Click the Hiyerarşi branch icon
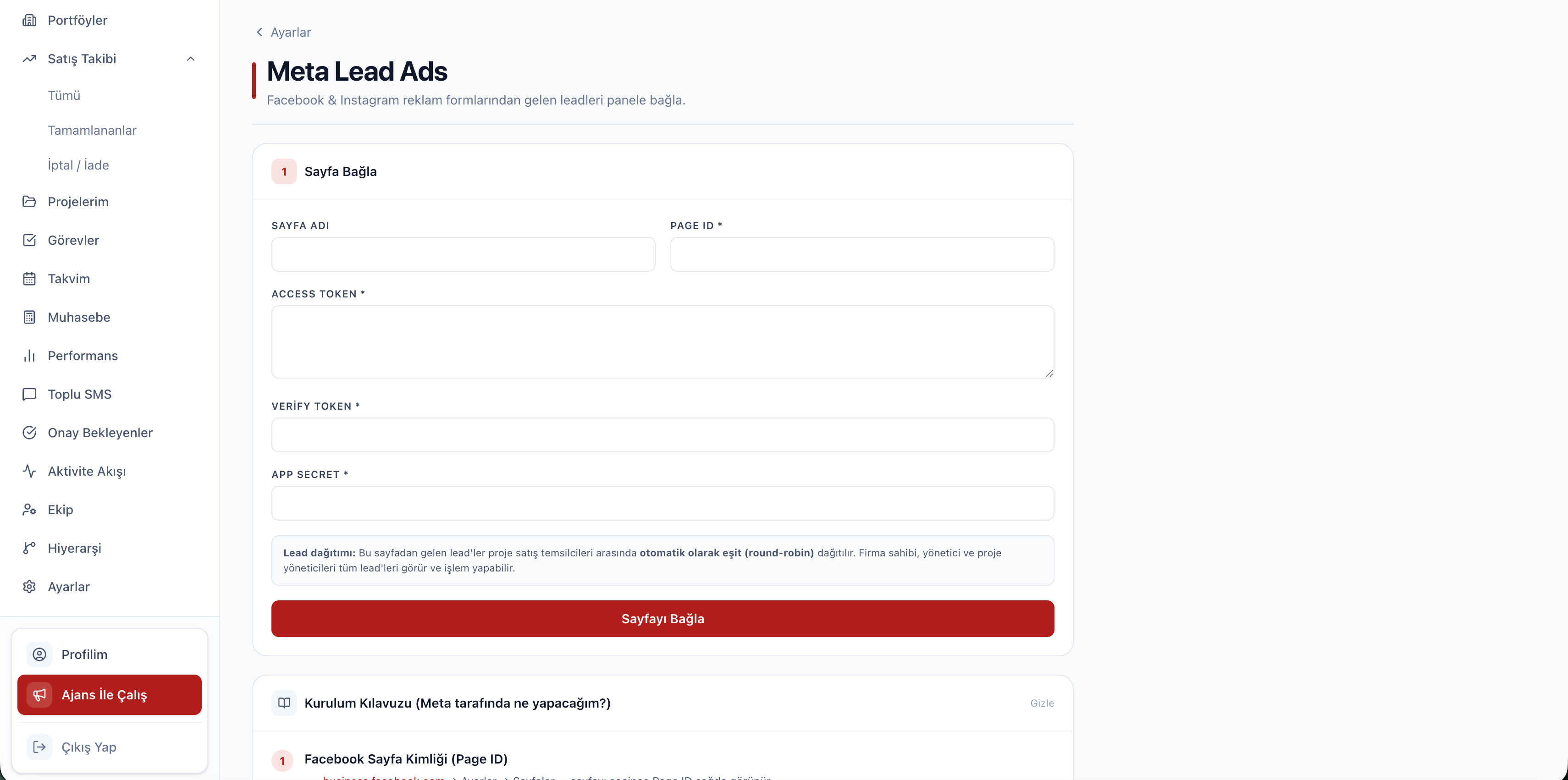 pos(29,548)
